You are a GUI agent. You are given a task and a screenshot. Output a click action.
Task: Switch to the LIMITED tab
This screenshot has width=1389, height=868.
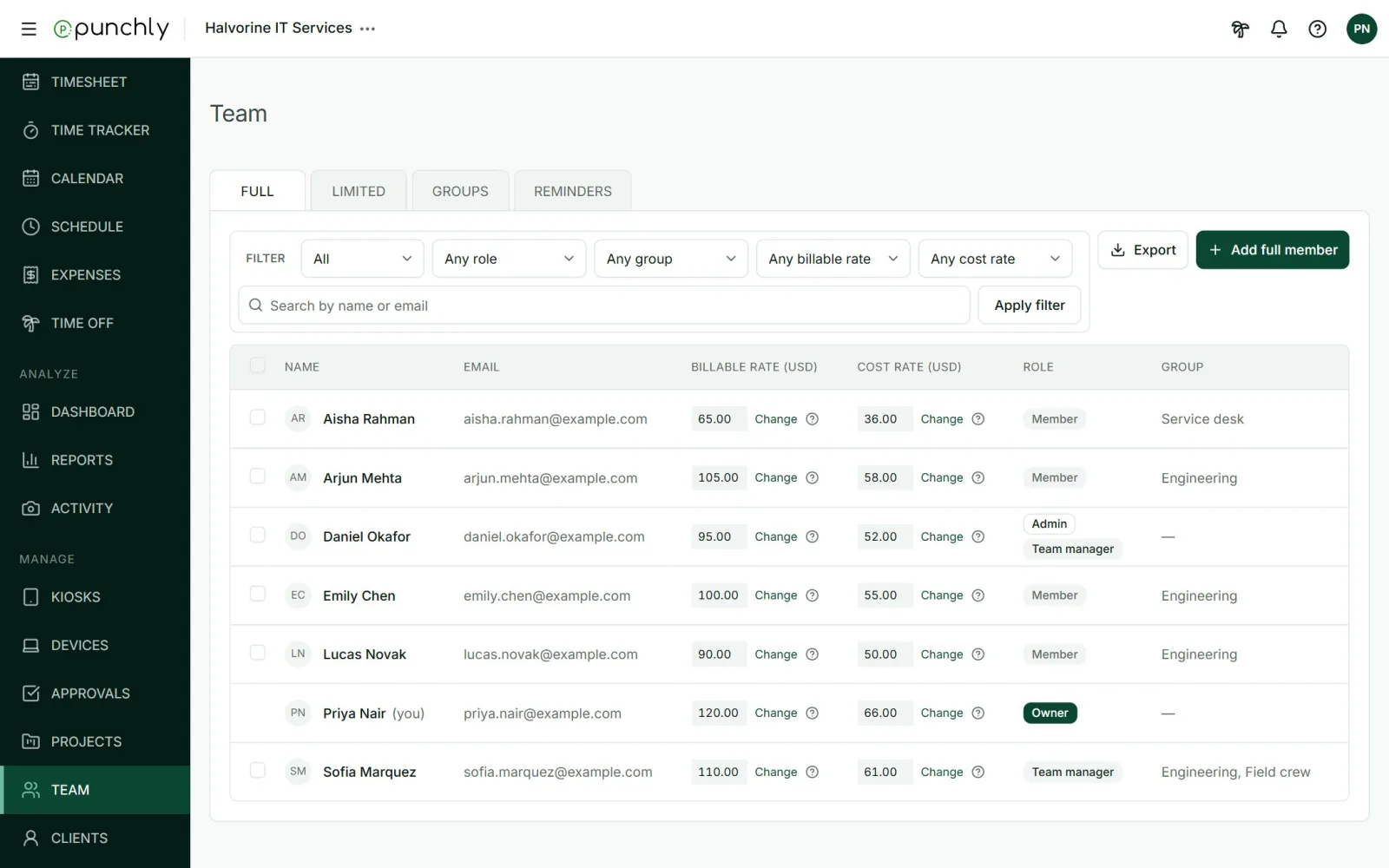359,191
